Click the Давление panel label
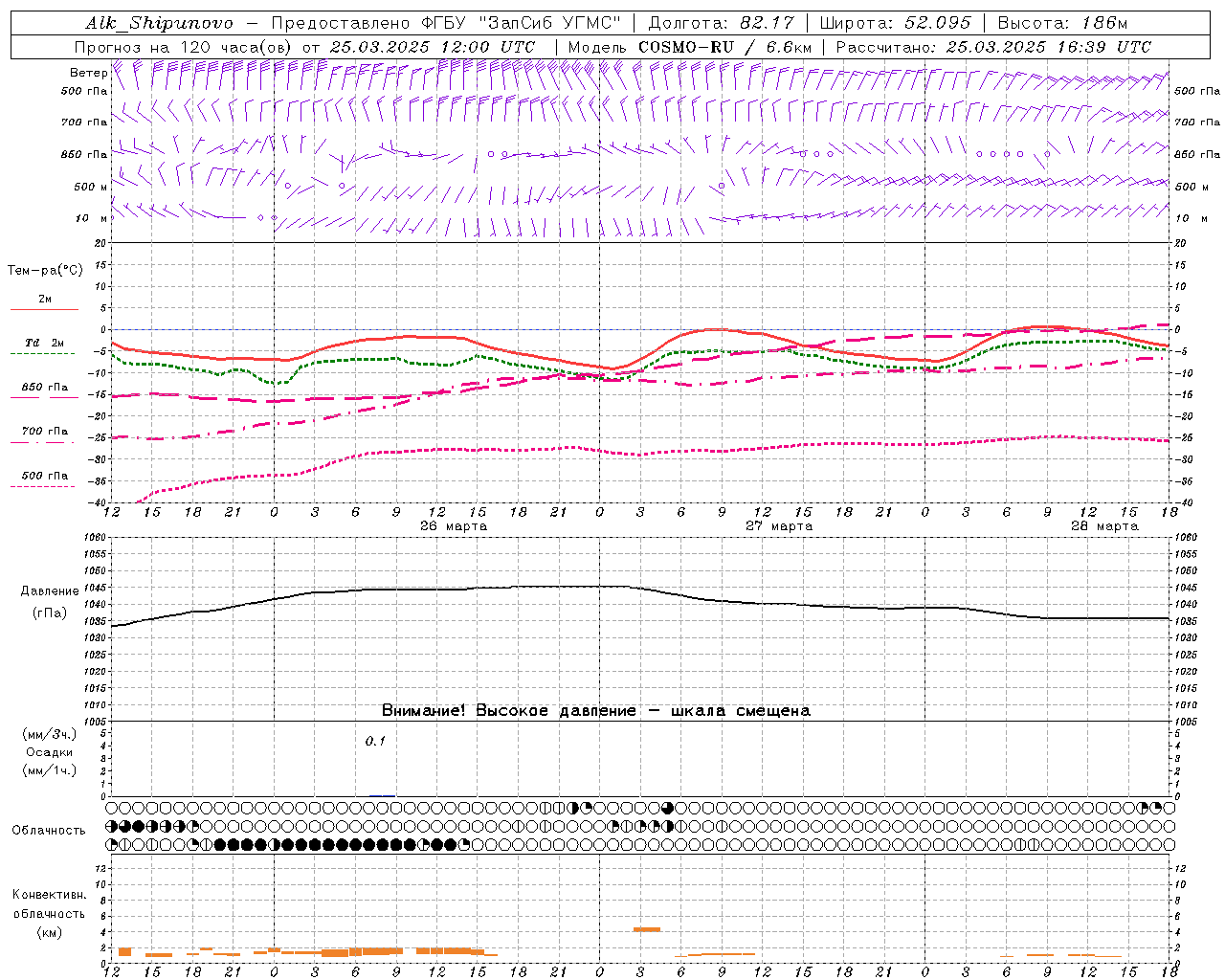The width and height of the screenshot is (1225, 980). (50, 591)
